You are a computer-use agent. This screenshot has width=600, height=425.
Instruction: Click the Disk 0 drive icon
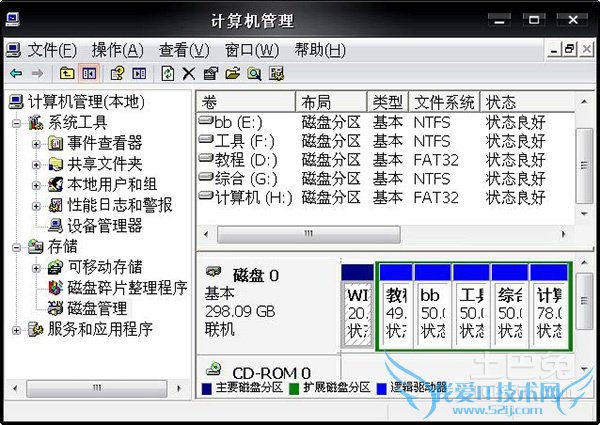[214, 272]
